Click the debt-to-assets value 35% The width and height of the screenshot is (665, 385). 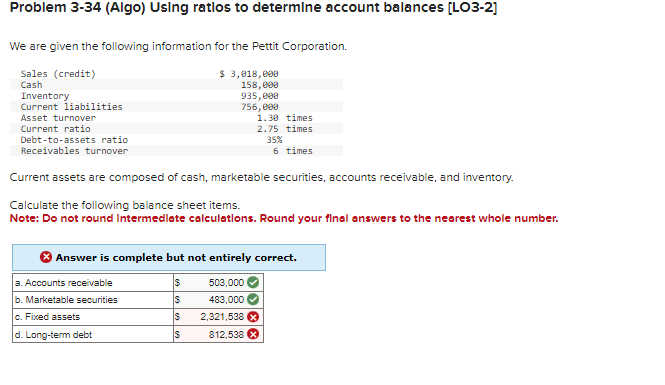pos(274,140)
